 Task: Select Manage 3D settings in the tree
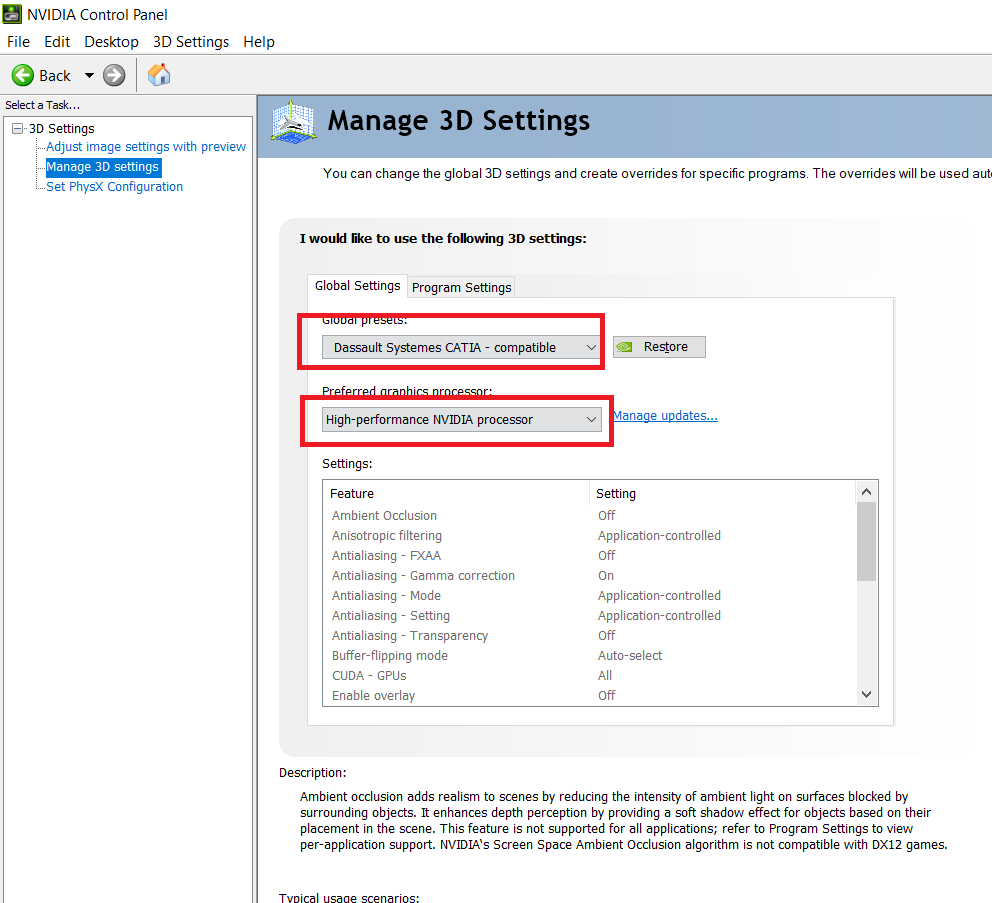(103, 167)
